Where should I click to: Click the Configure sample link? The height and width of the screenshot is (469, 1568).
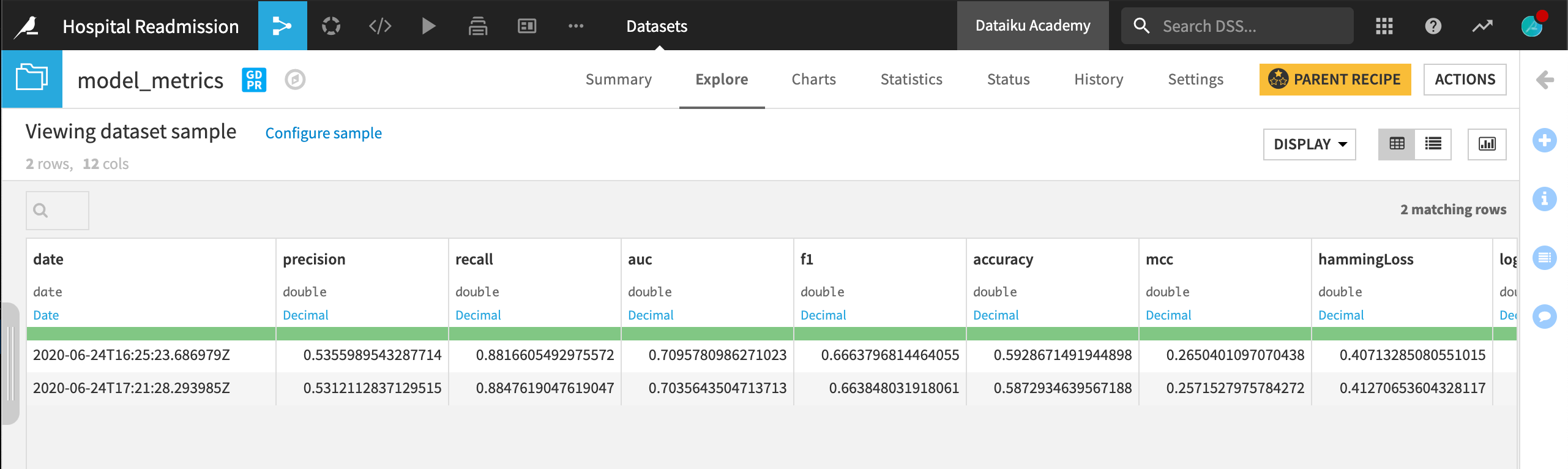(323, 133)
